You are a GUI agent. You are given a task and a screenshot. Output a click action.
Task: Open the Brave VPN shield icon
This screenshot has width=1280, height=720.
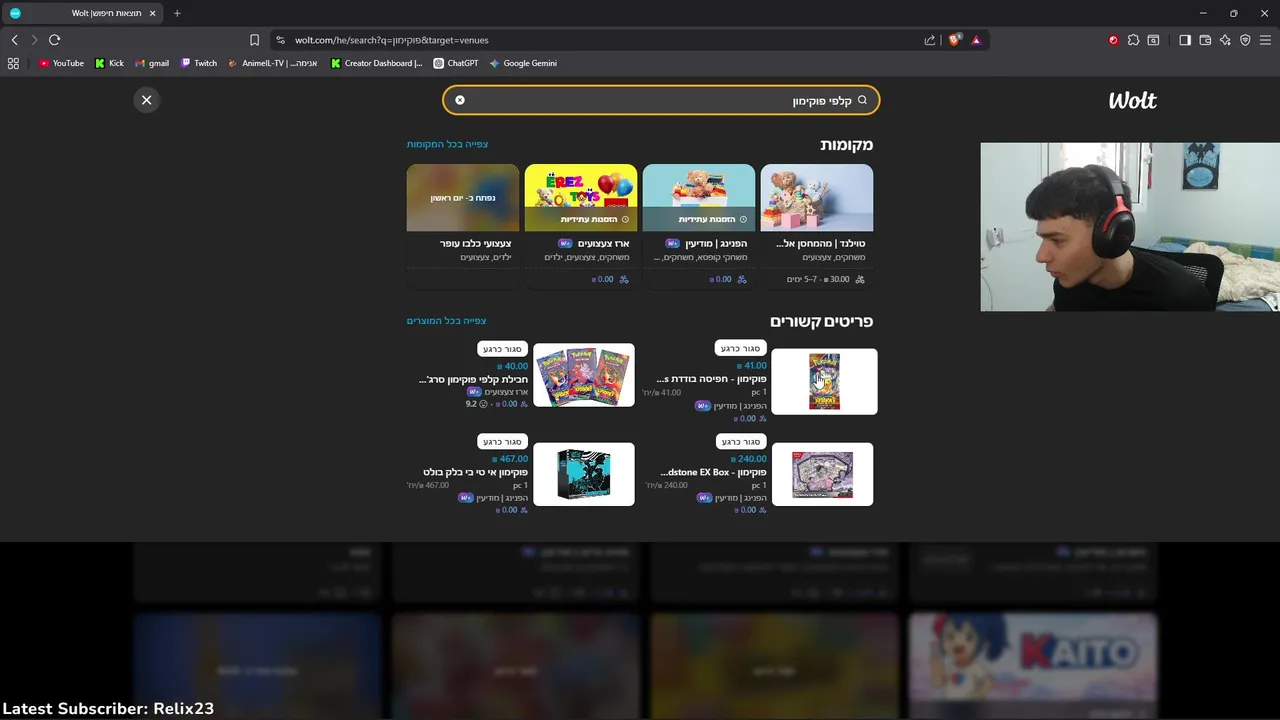(1245, 40)
